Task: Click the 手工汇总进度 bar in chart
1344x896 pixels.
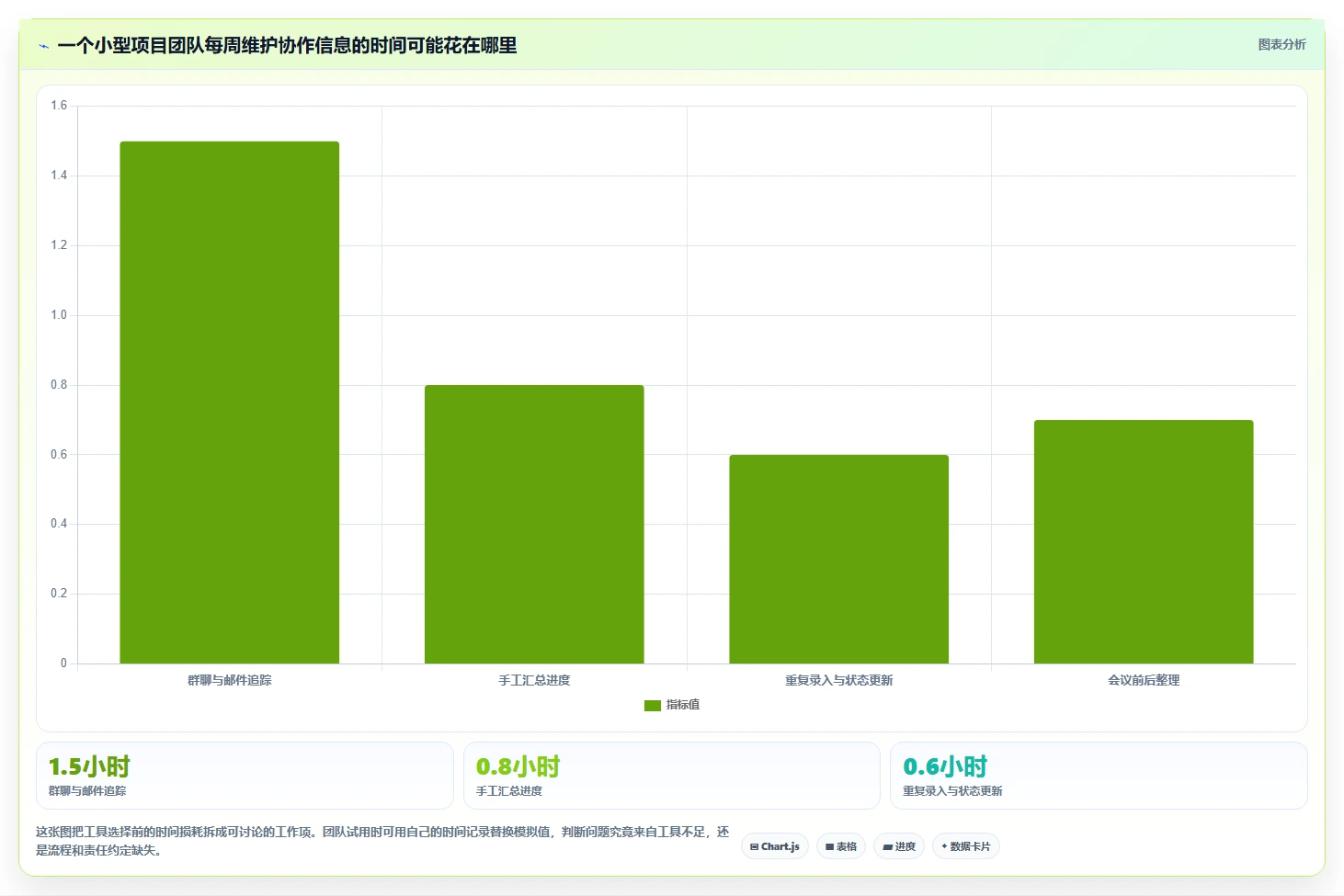Action: click(534, 524)
